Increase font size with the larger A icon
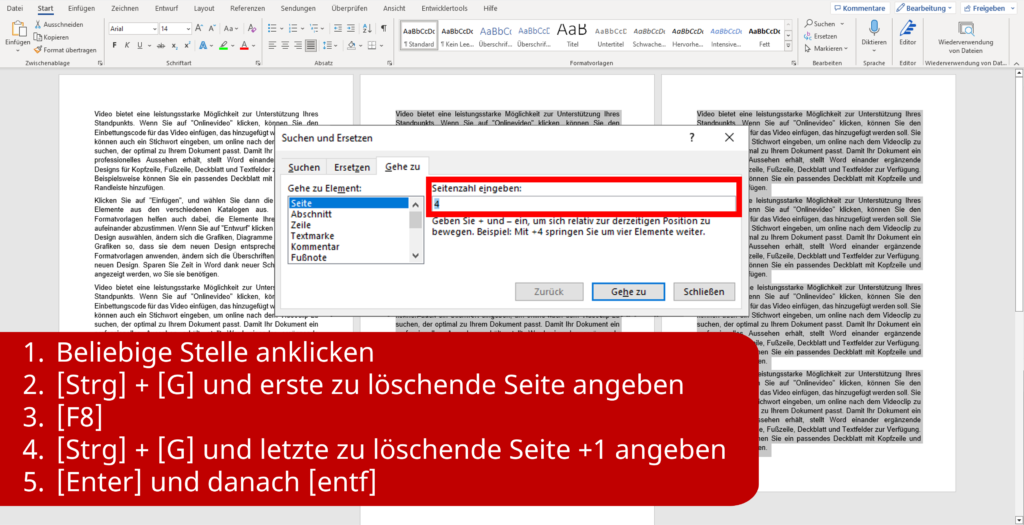The height and width of the screenshot is (525, 1024). point(198,29)
